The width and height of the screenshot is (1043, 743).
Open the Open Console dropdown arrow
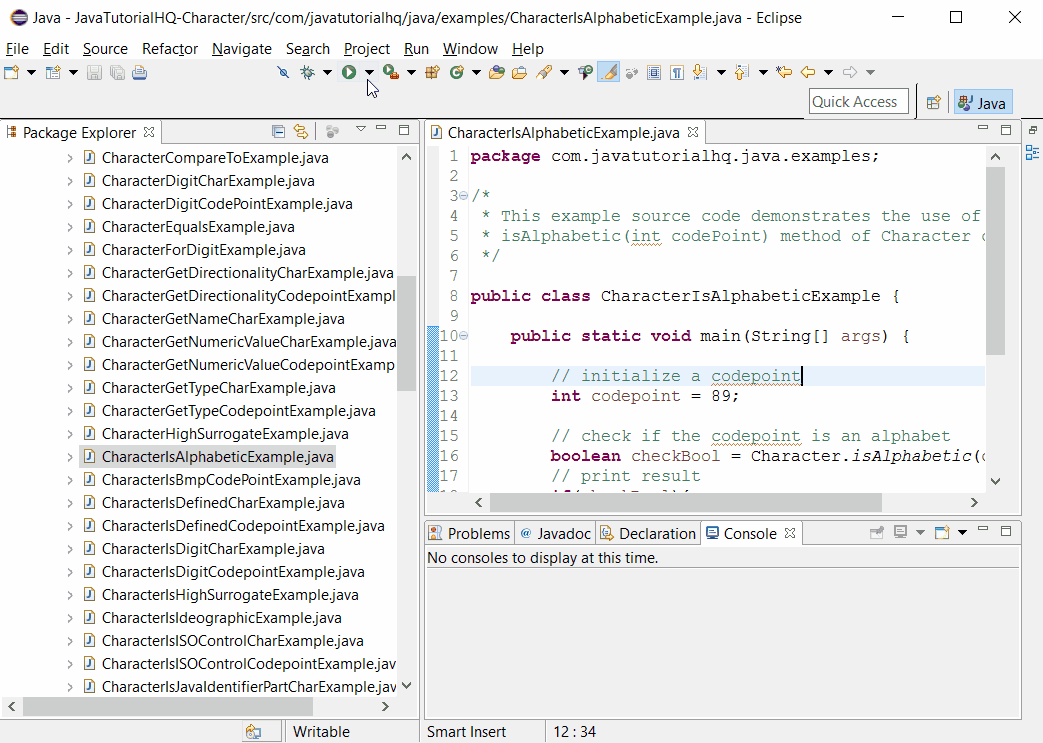(962, 532)
